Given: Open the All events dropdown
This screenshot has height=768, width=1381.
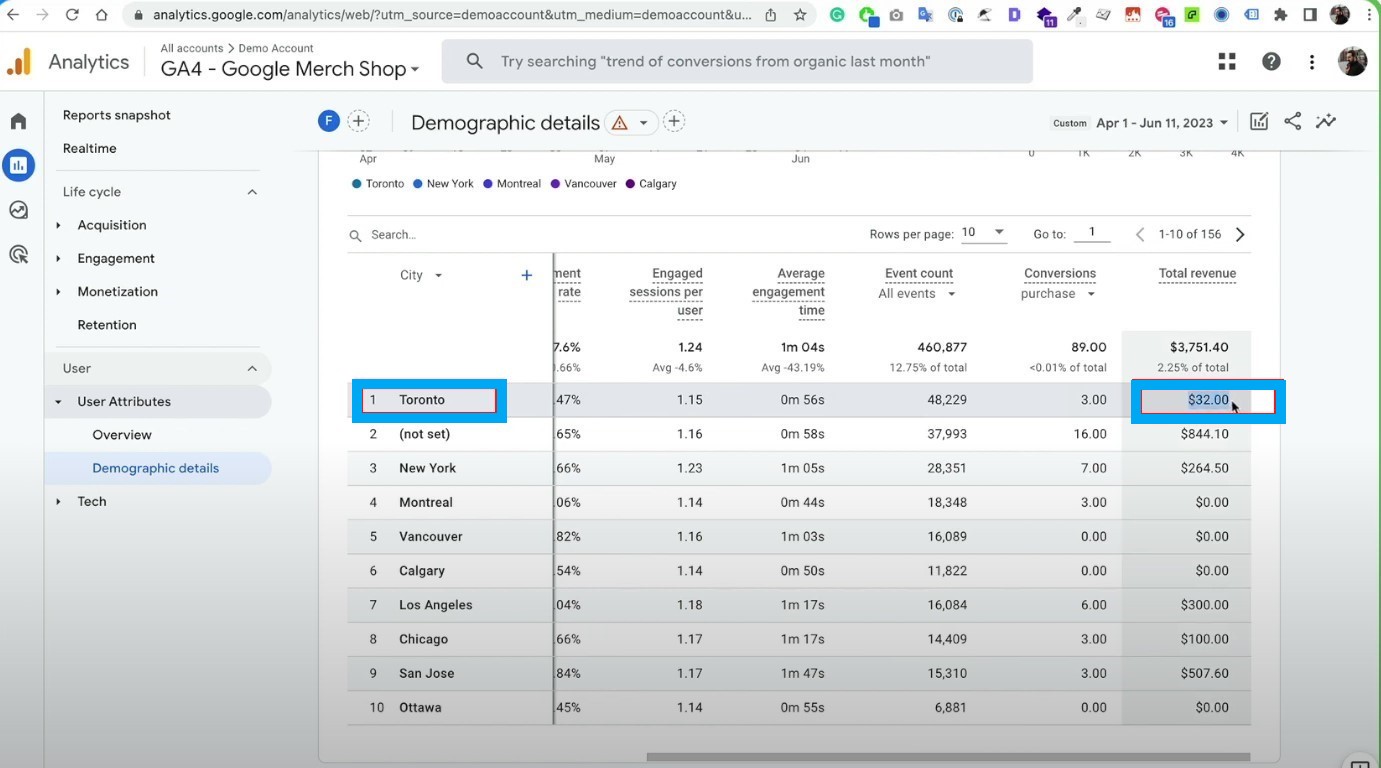Looking at the screenshot, I should (917, 294).
